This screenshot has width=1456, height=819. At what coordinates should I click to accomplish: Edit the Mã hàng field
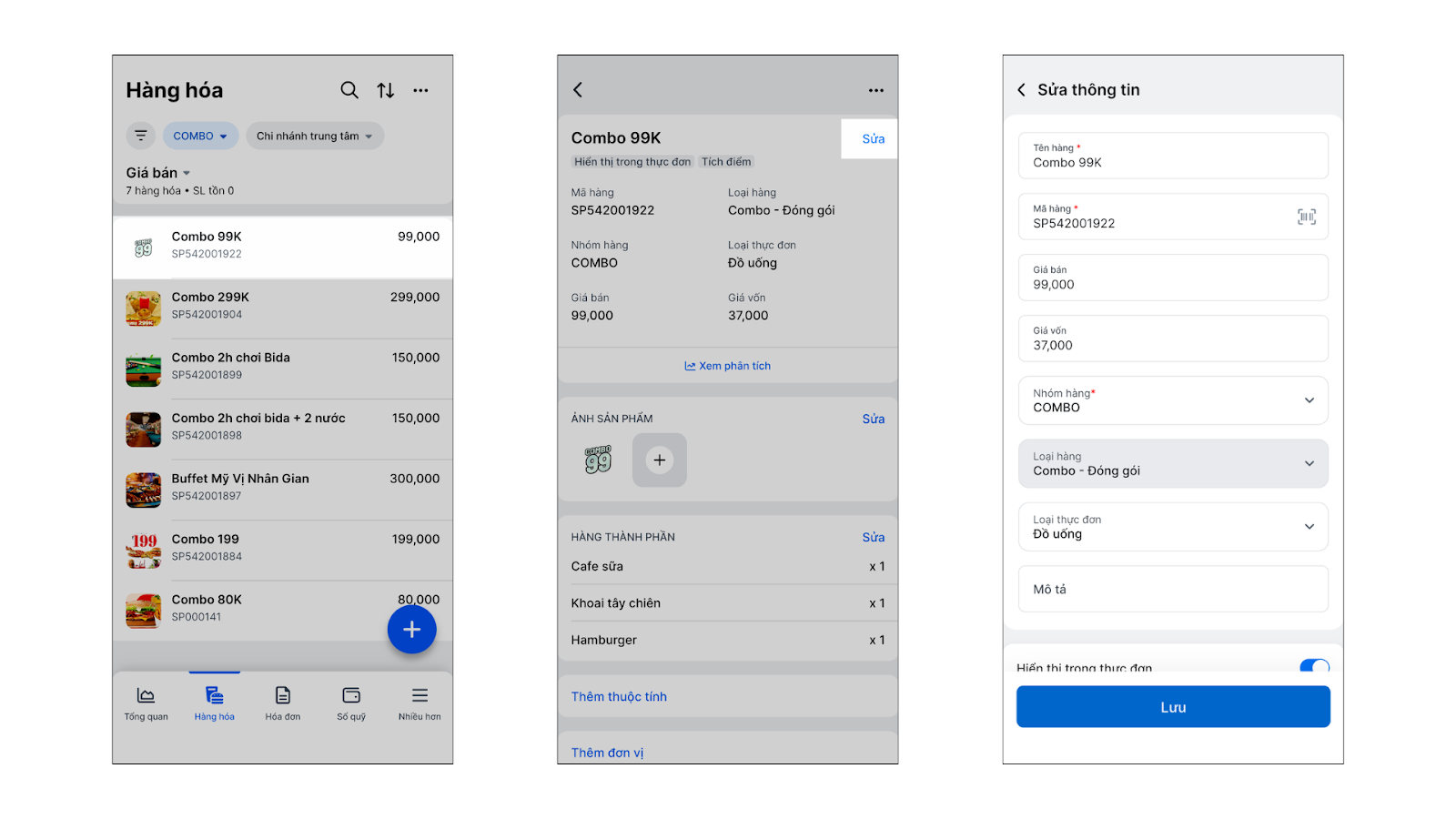pyautogui.click(x=1173, y=217)
